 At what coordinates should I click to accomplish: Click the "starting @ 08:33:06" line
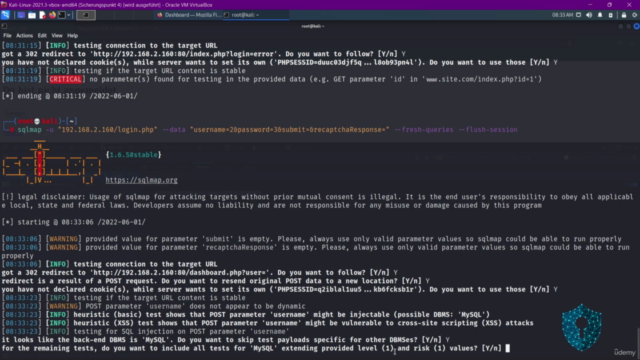click(x=73, y=222)
